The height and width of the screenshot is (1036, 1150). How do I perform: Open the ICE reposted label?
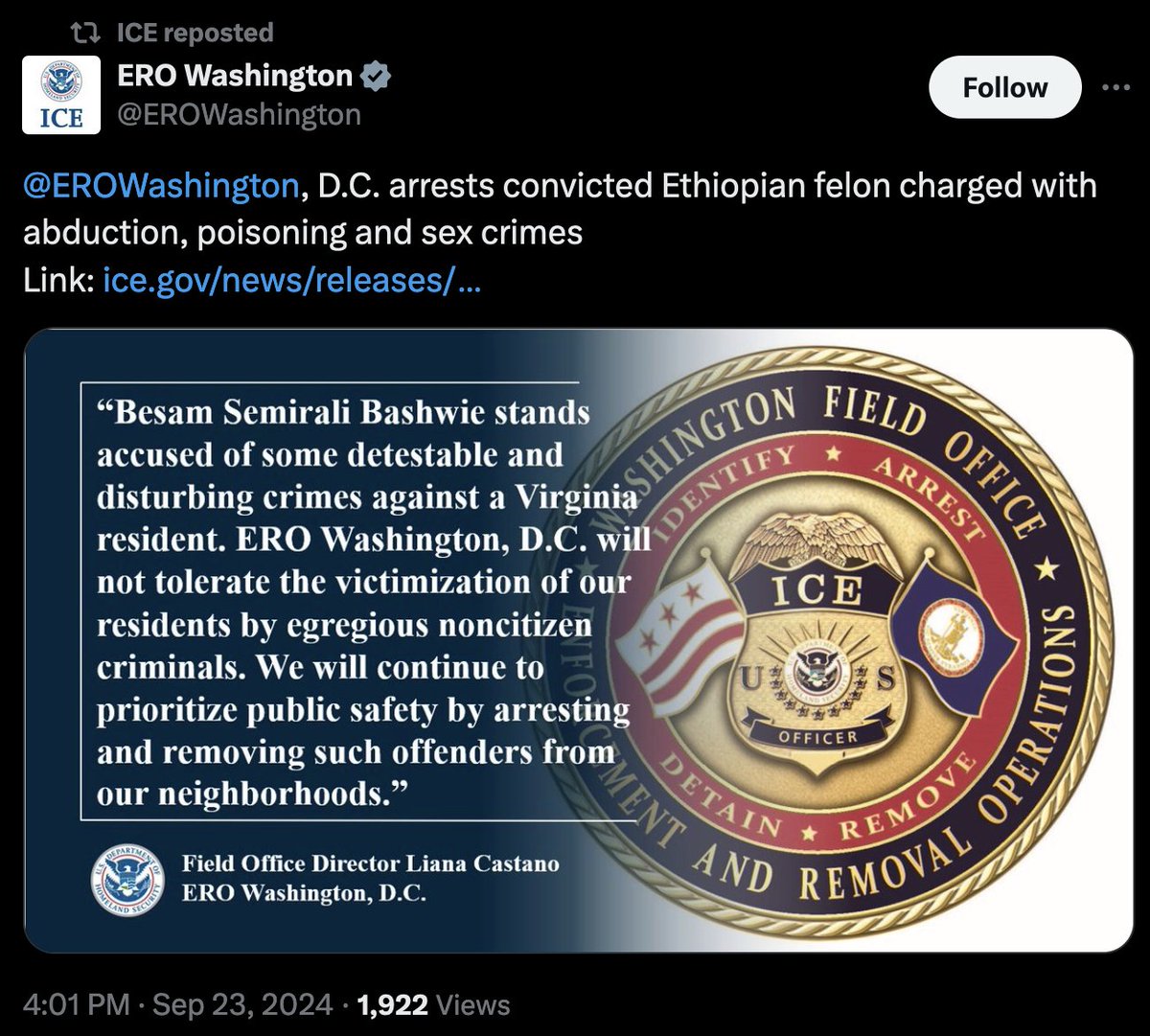(x=195, y=33)
